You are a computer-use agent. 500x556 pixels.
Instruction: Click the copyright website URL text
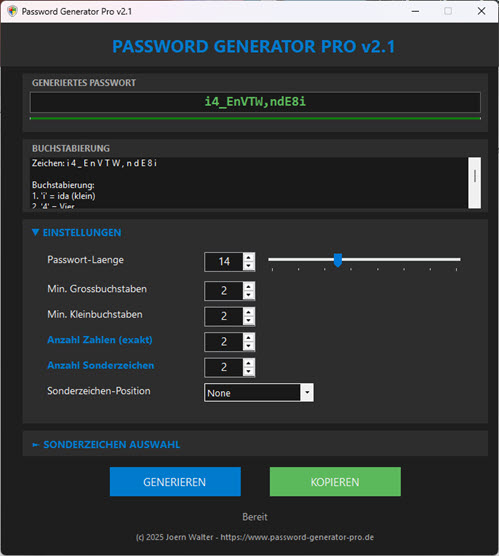tap(297, 537)
